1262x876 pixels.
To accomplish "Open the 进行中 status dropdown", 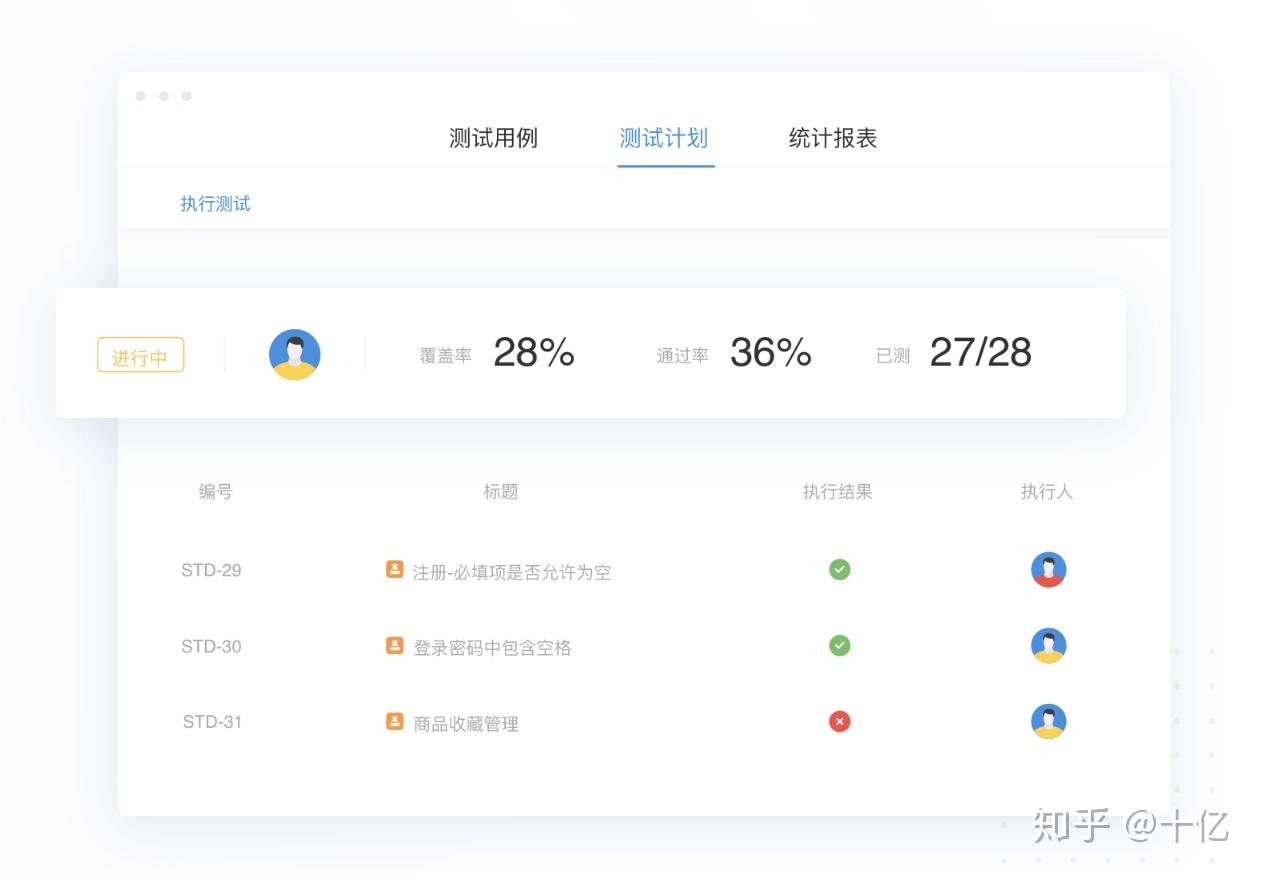I will 140,355.
